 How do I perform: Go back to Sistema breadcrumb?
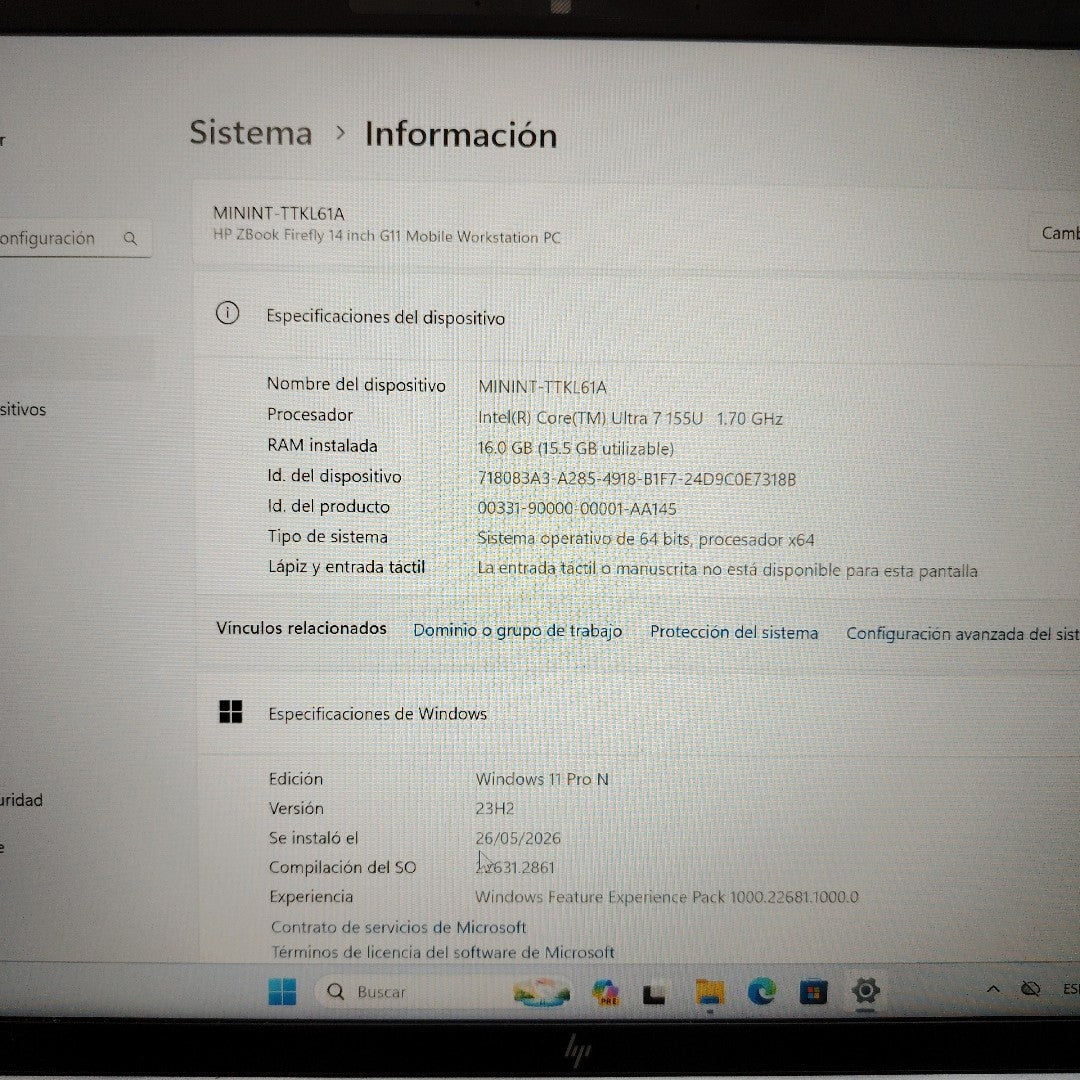(x=251, y=132)
